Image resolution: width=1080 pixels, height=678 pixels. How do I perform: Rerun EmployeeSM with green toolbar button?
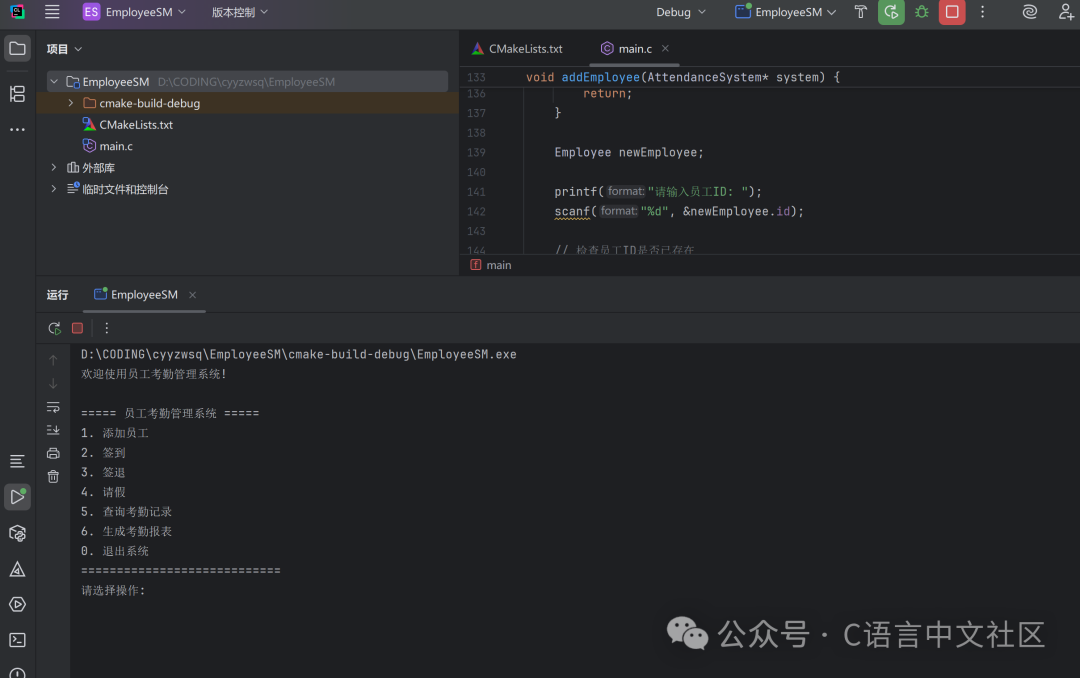(x=891, y=12)
